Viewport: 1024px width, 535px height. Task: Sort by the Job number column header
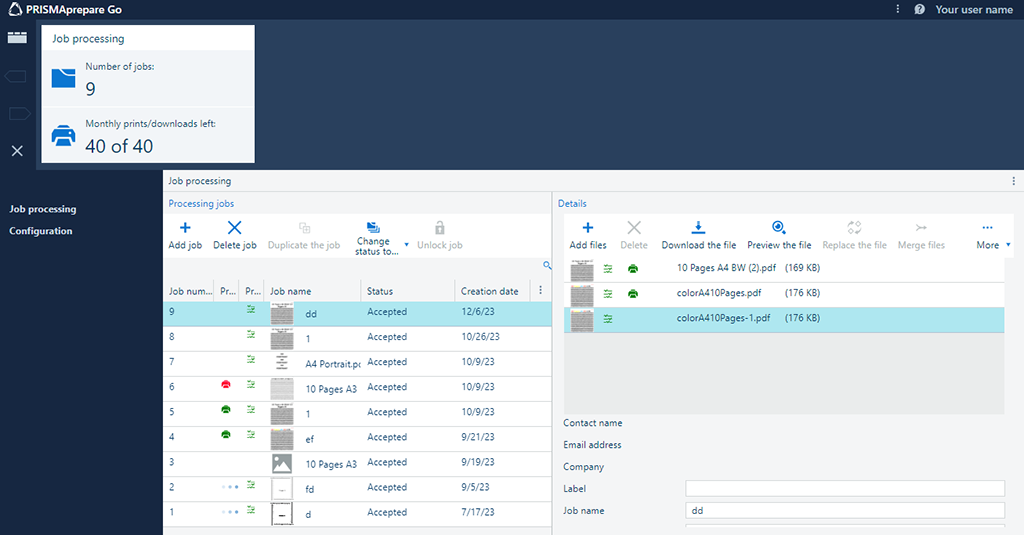(191, 291)
